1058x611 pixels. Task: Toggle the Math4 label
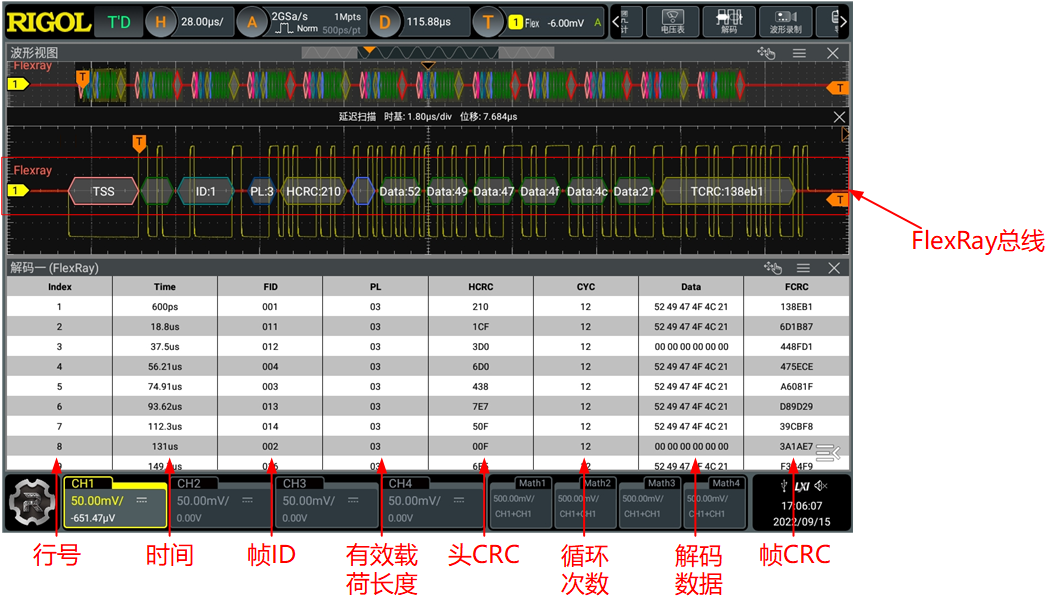coord(726,483)
